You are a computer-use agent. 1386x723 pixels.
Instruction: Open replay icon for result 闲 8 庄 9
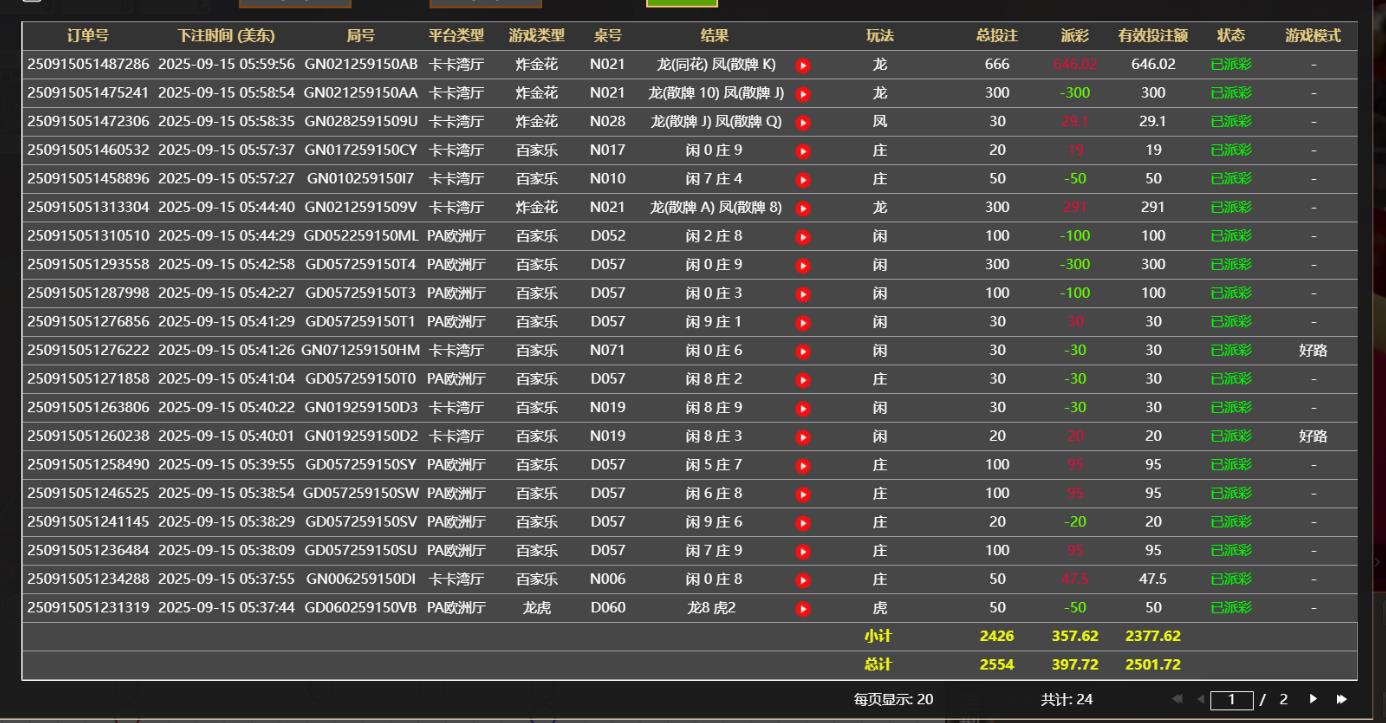click(802, 408)
